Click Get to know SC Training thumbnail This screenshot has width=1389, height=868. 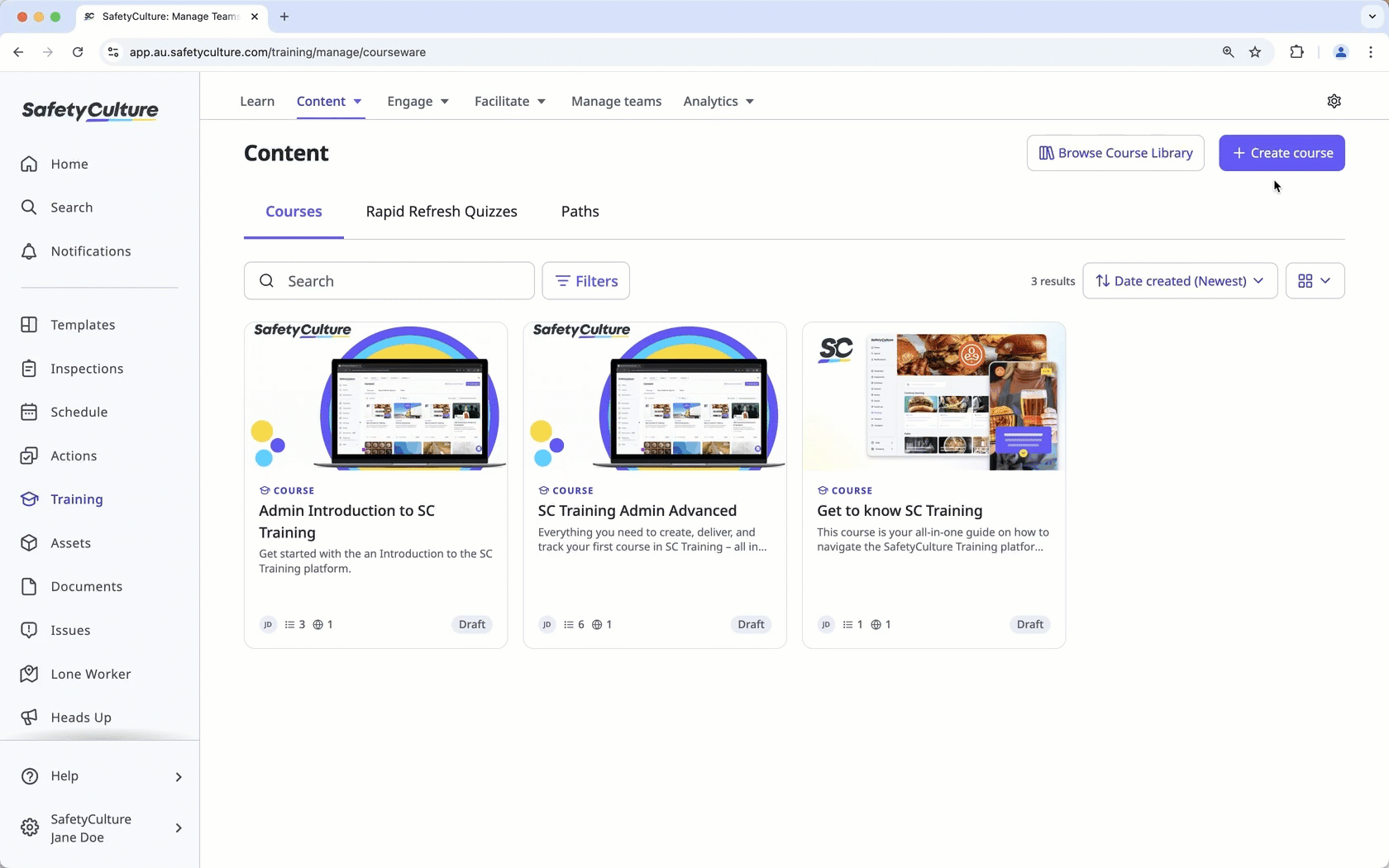tap(933, 397)
